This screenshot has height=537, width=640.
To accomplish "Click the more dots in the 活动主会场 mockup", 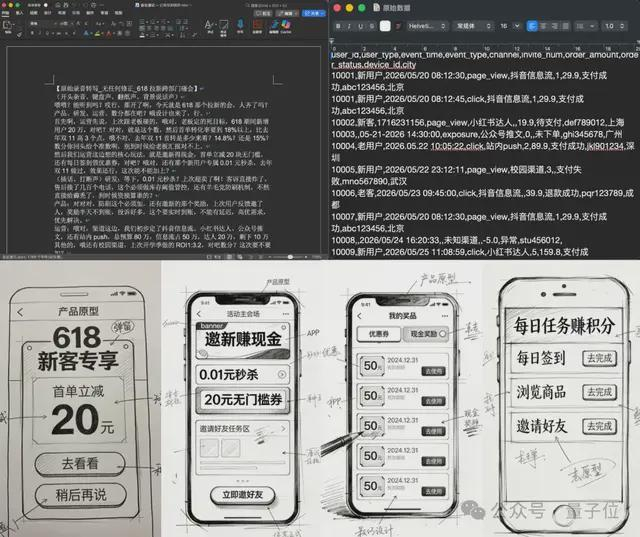I will pos(285,314).
